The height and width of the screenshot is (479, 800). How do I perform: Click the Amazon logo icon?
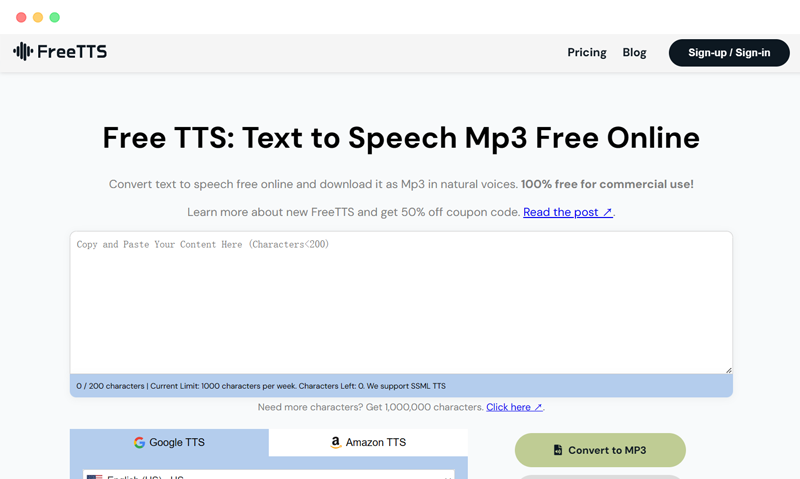(x=335, y=442)
